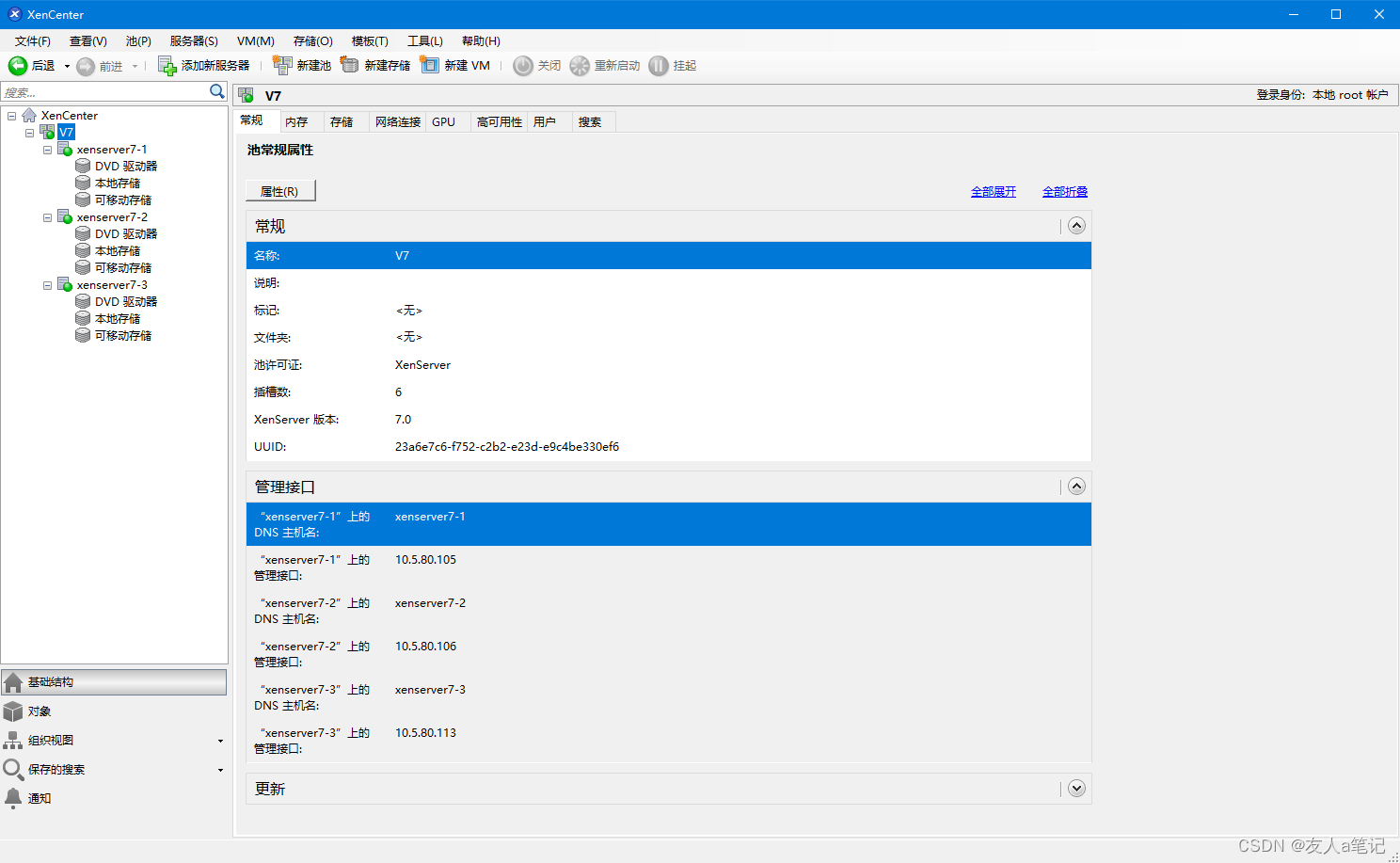The image size is (1400, 863).
Task: Select 本地存储 icon under xenserver7-3
Action: (x=83, y=318)
